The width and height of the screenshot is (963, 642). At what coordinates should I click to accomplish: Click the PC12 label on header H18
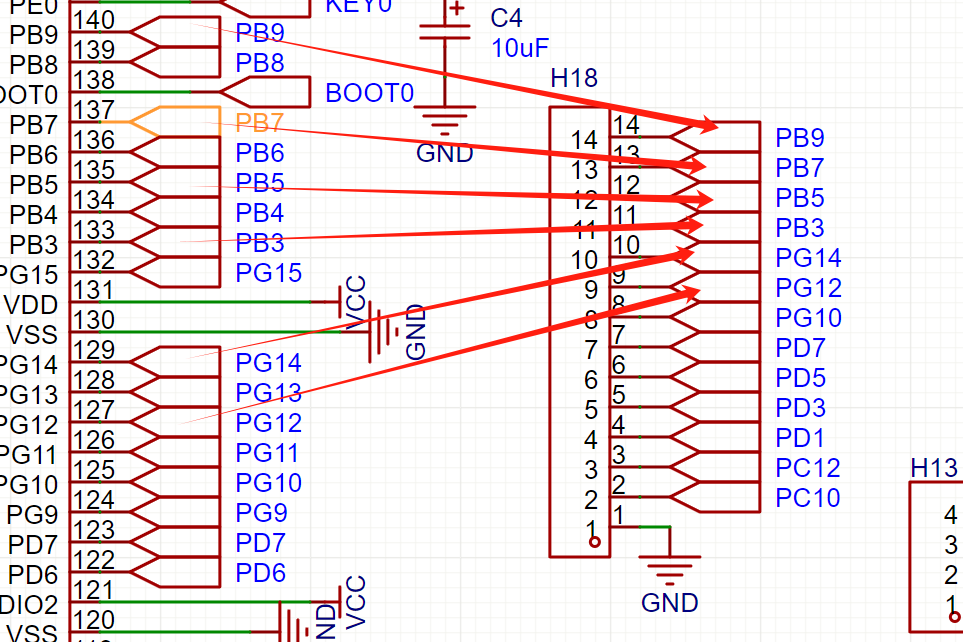point(807,468)
